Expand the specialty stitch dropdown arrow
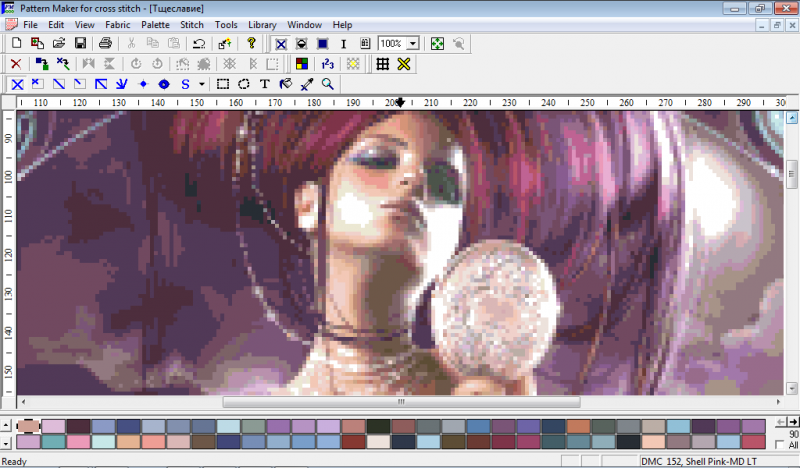800x468 pixels. pyautogui.click(x=202, y=84)
